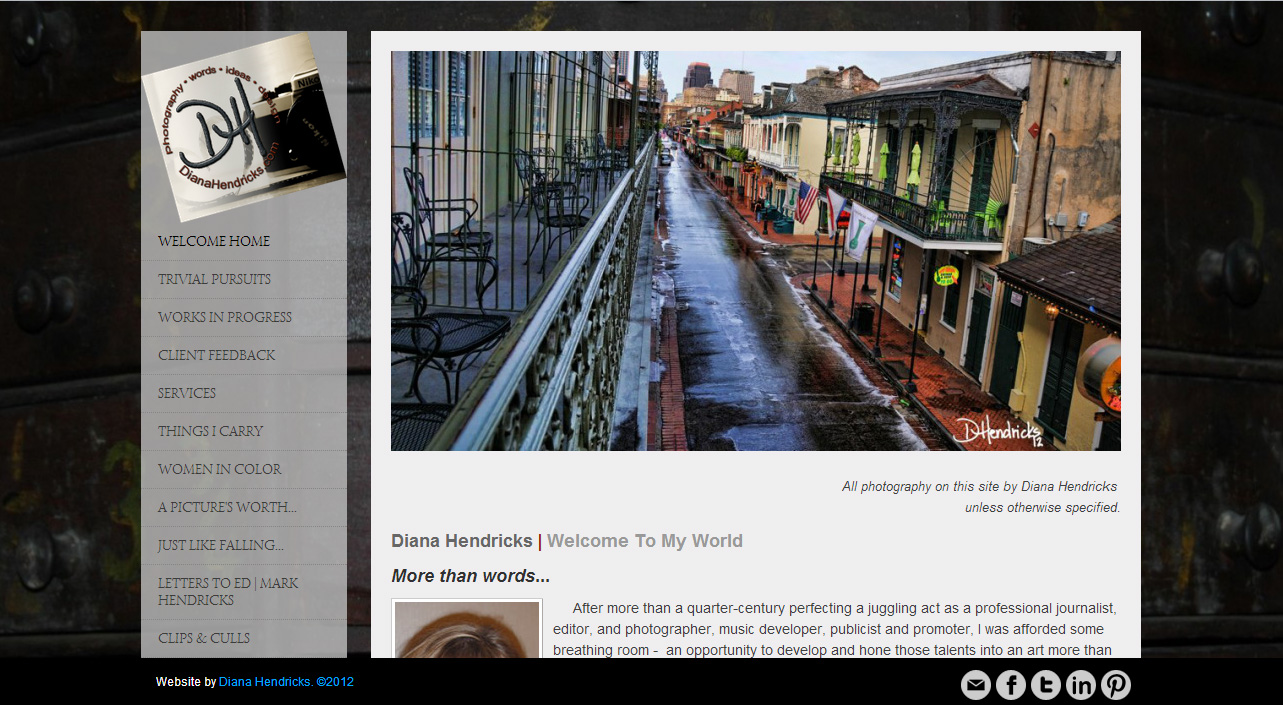
Task: Open the LinkedIn icon link
Action: click(x=1081, y=685)
